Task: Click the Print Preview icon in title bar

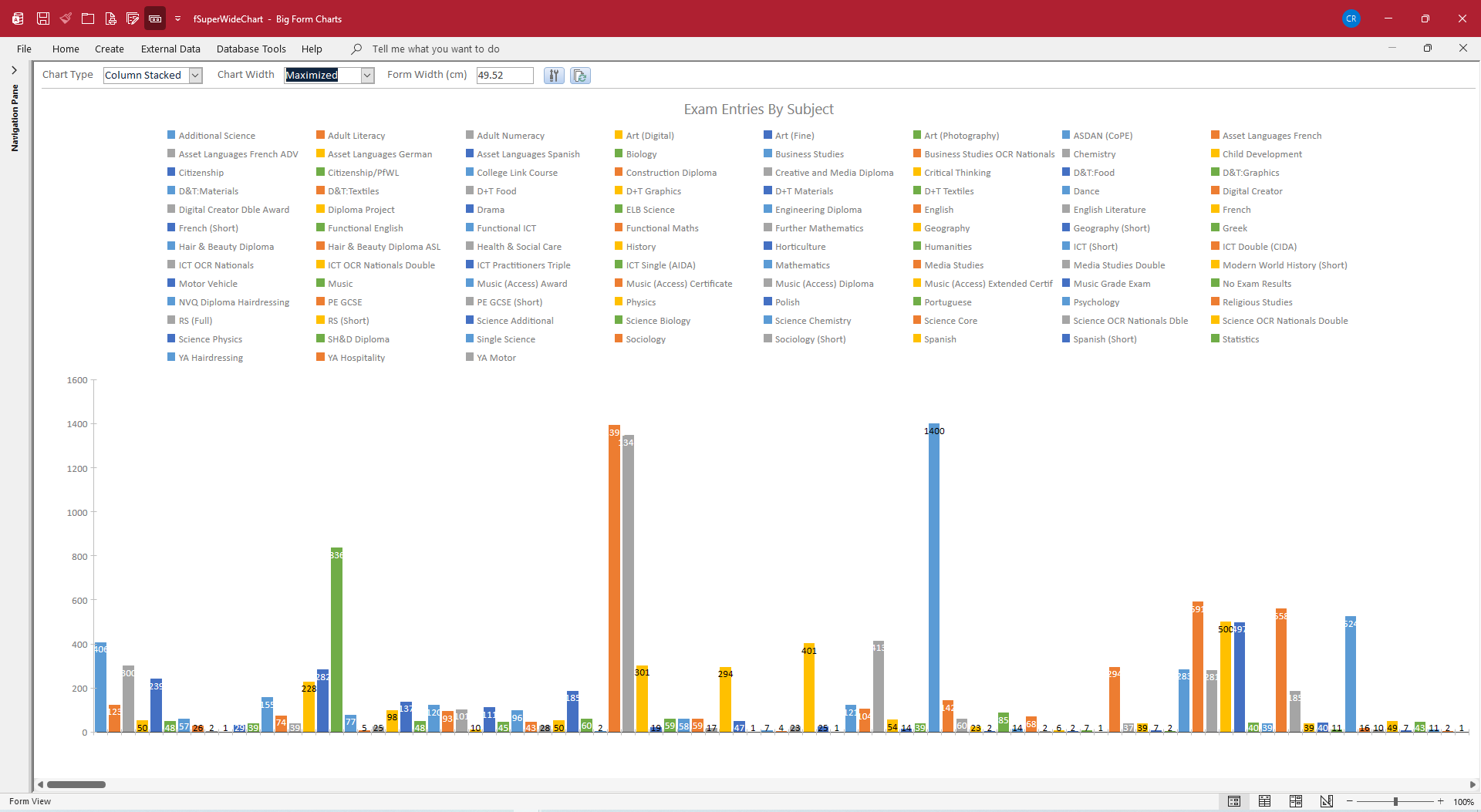Action: pos(110,19)
